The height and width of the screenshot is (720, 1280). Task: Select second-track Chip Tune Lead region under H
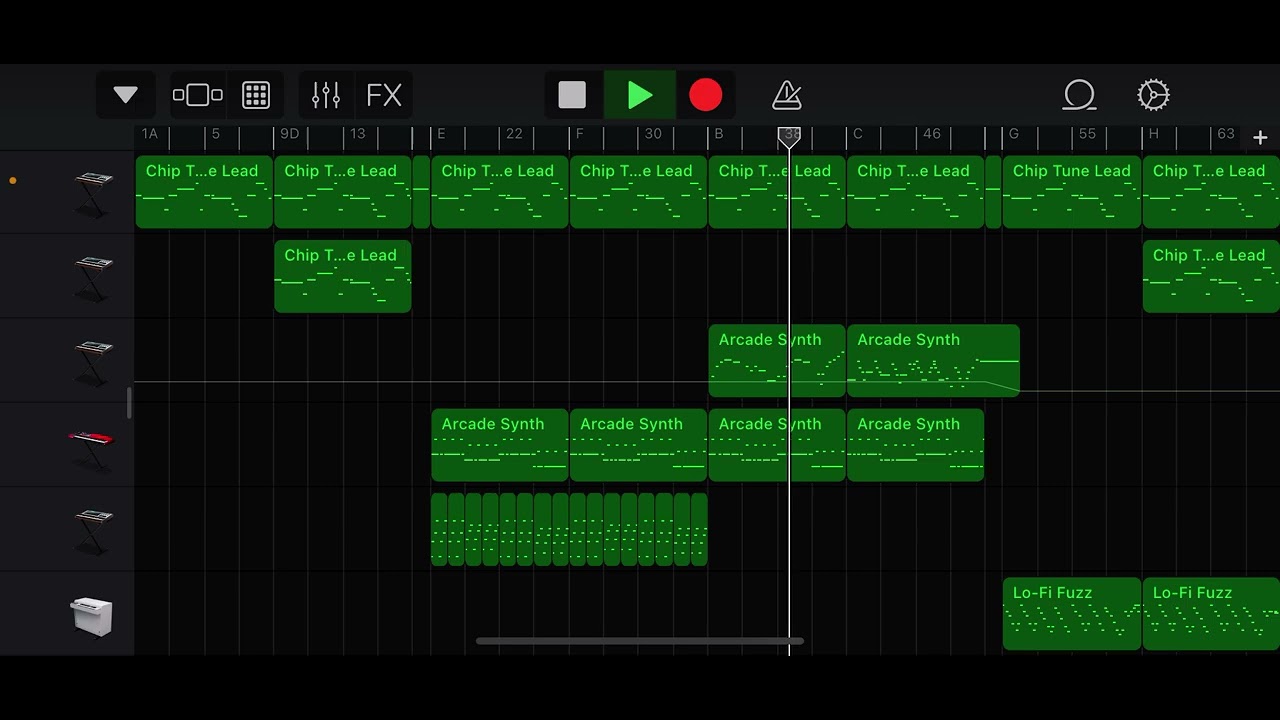point(1211,276)
